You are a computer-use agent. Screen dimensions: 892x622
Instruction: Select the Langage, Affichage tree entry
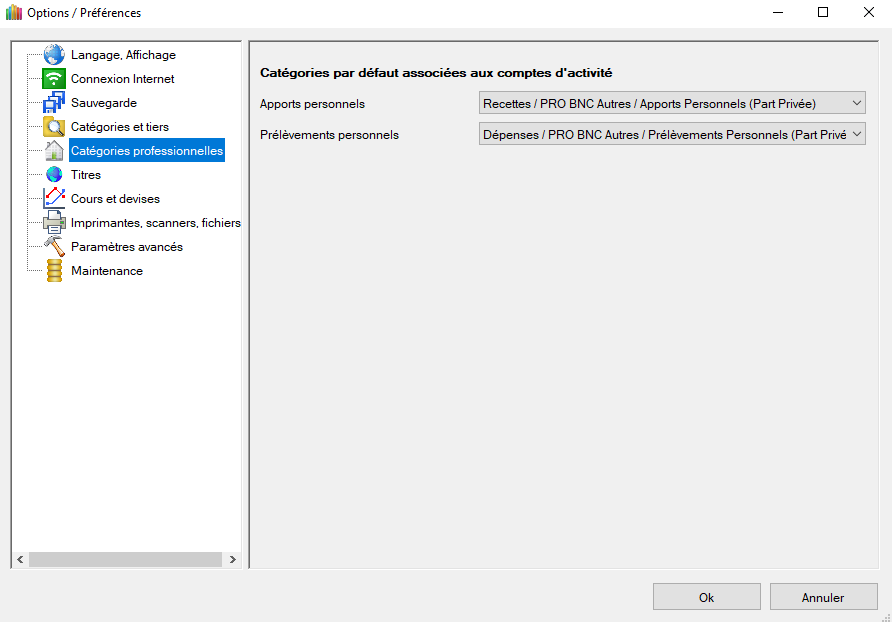123,55
